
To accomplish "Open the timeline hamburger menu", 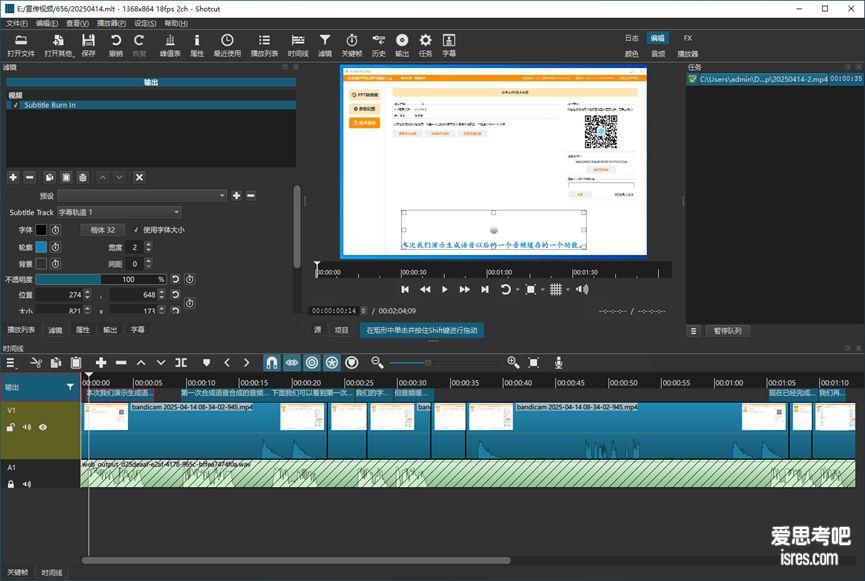I will click(x=10, y=363).
